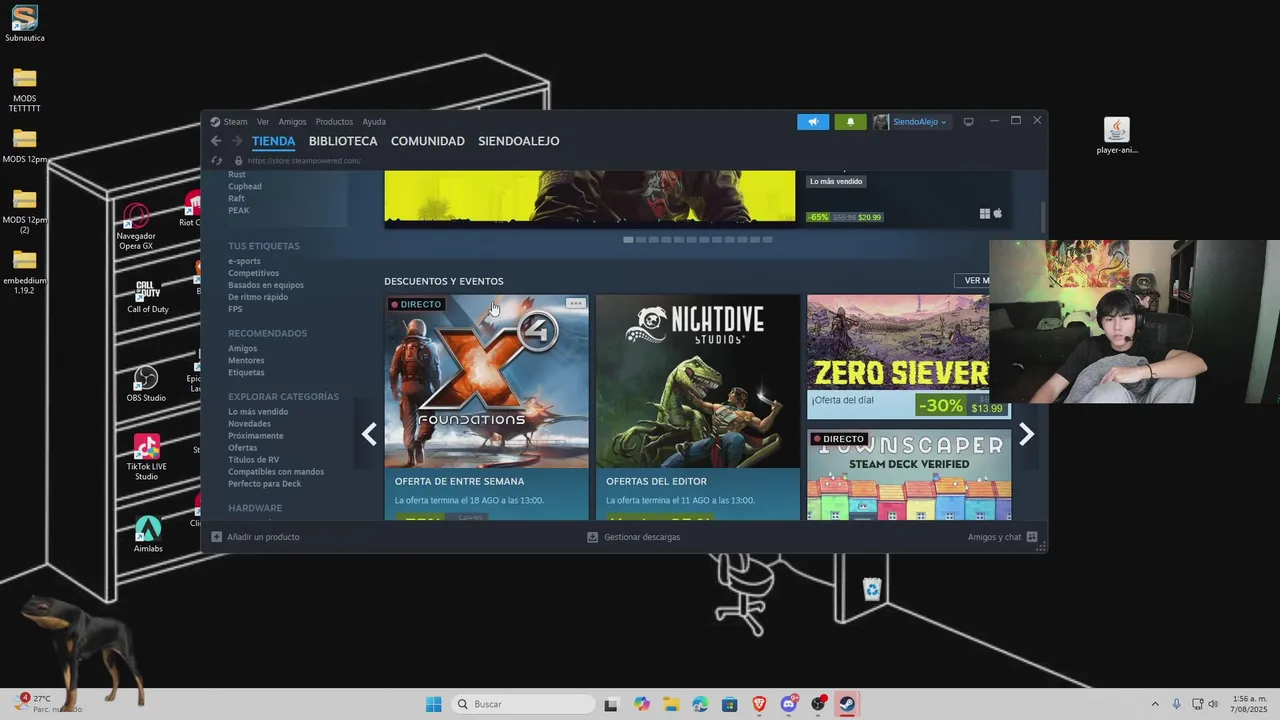Open the Townscaper live card
The width and height of the screenshot is (1280, 720).
tap(909, 475)
